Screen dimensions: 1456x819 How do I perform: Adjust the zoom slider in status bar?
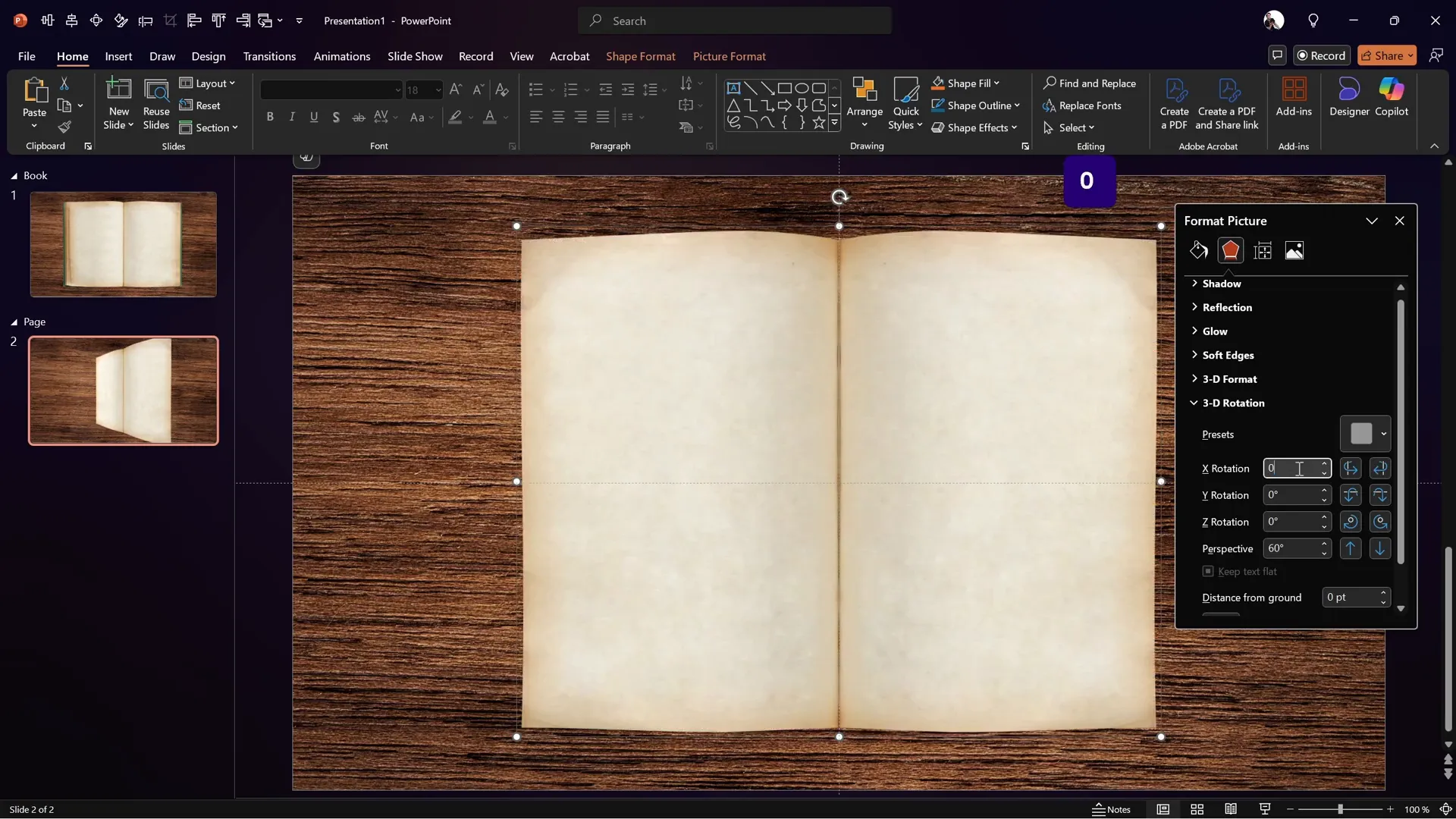coord(1340,809)
